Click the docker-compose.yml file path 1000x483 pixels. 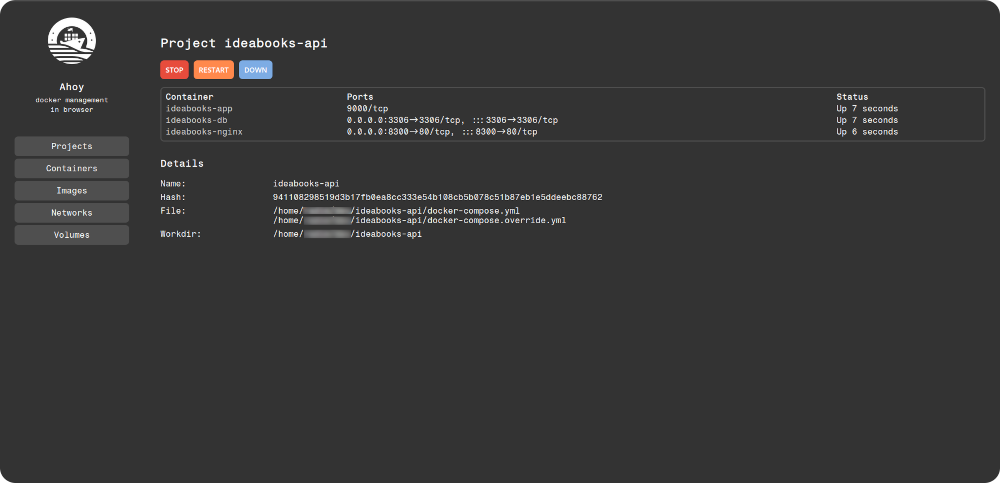tap(397, 211)
